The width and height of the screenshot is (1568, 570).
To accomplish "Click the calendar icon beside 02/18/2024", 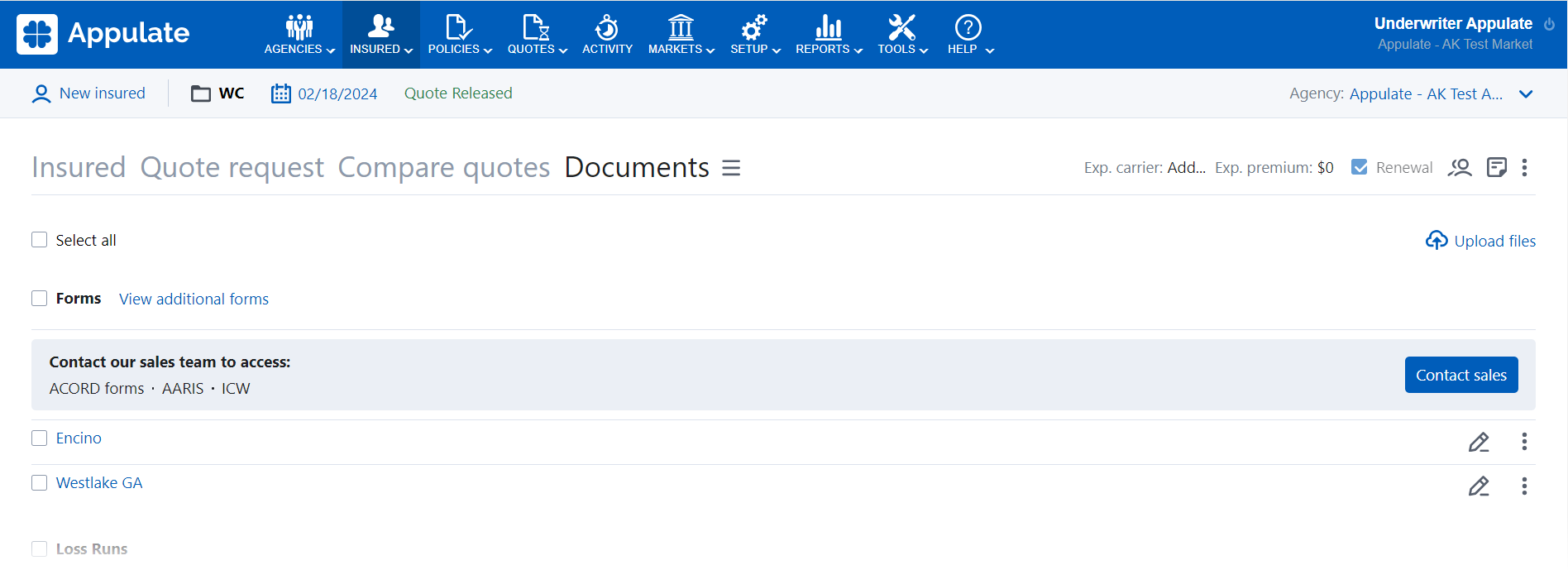I will click(281, 93).
